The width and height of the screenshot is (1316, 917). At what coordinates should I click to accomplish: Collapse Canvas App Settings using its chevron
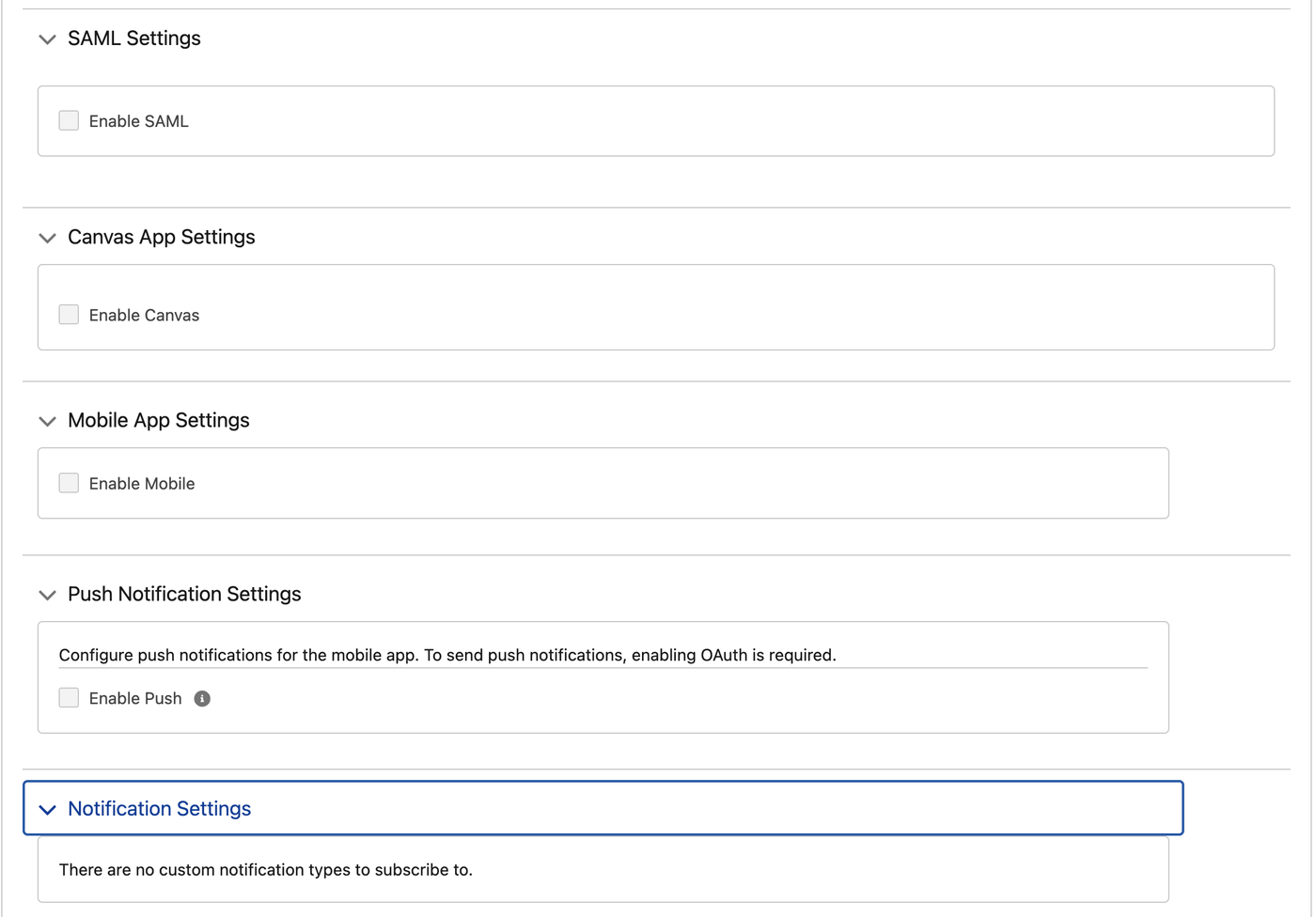click(x=47, y=238)
